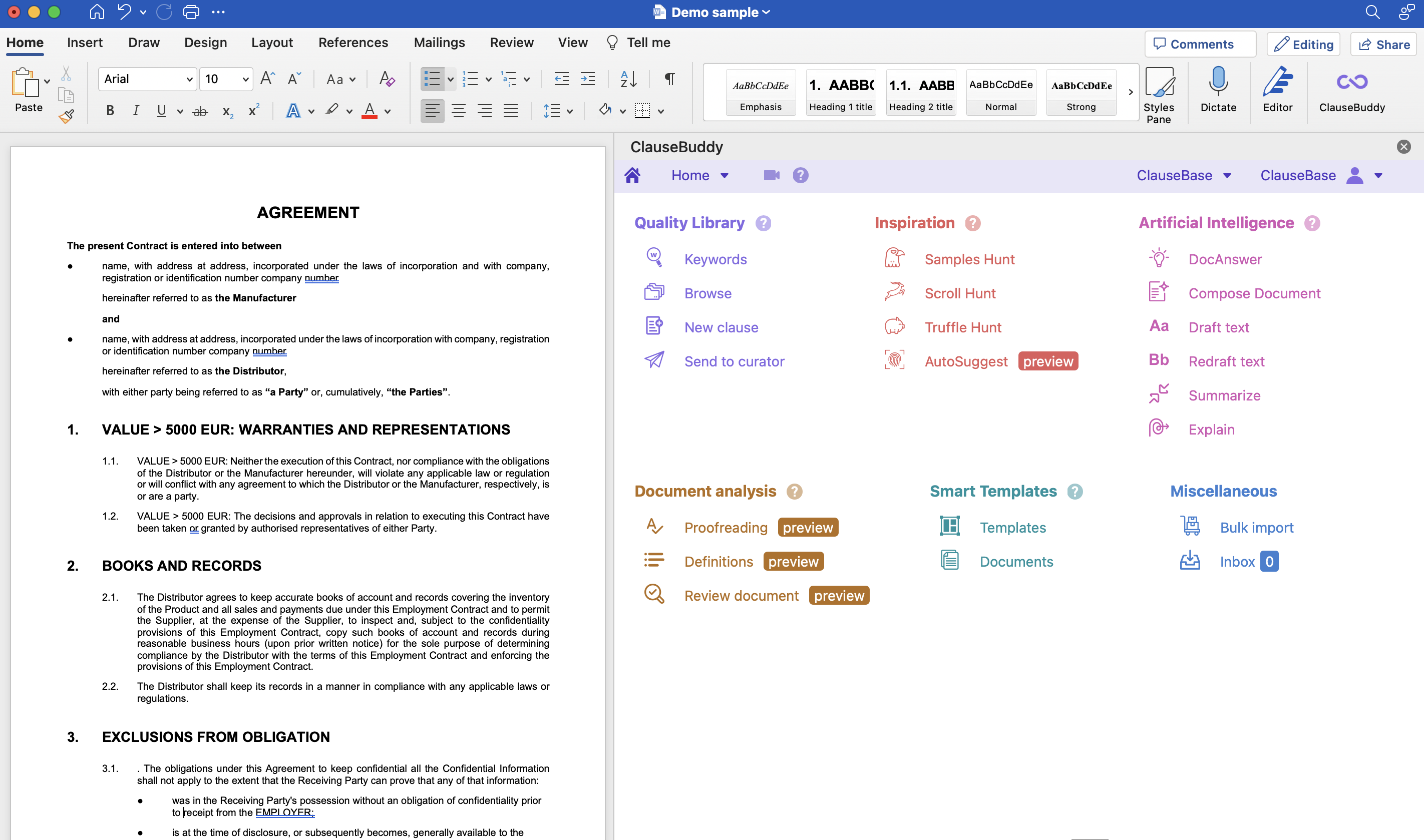Open Bulk import under Miscellaneous
The height and width of the screenshot is (840, 1424).
click(1256, 527)
